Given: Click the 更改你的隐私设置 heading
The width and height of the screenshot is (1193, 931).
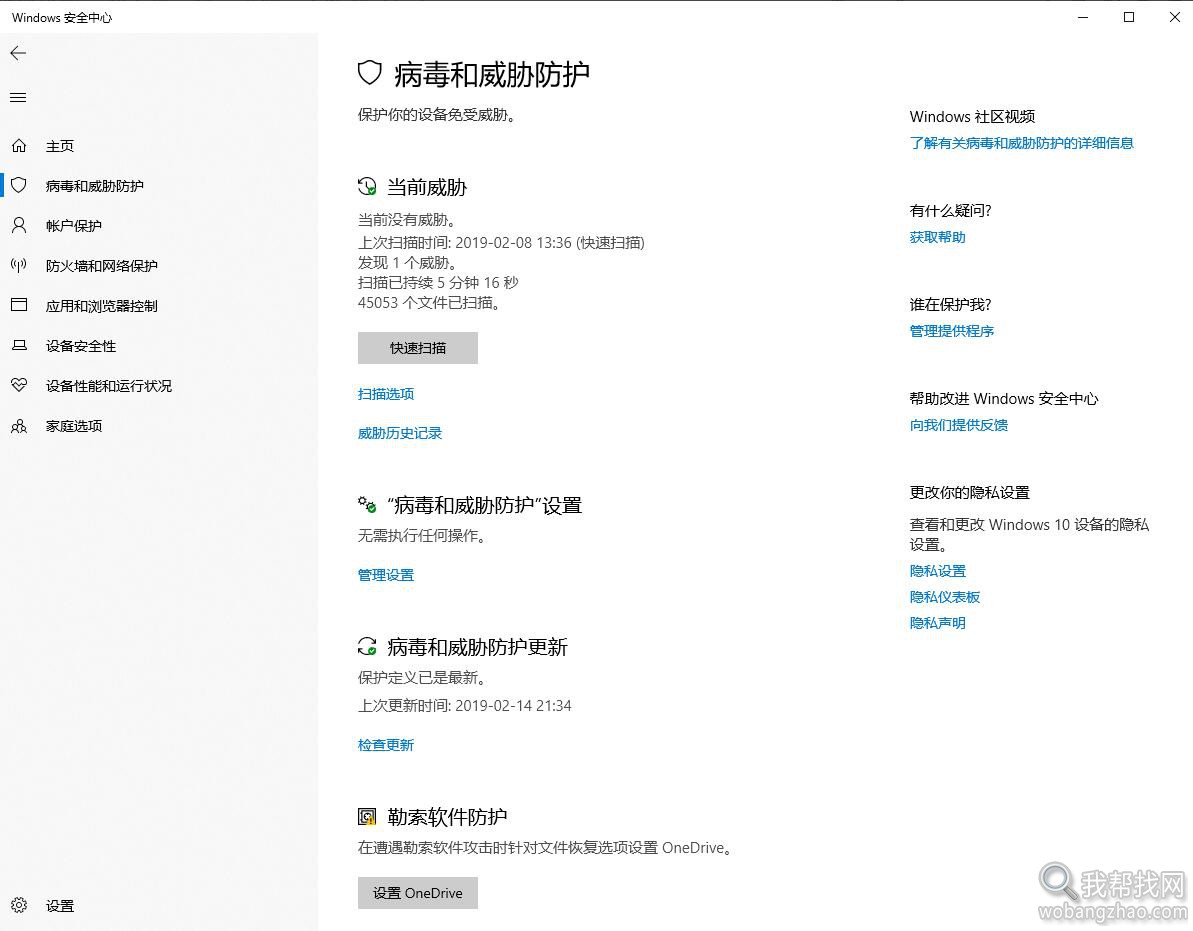Looking at the screenshot, I should 969,492.
